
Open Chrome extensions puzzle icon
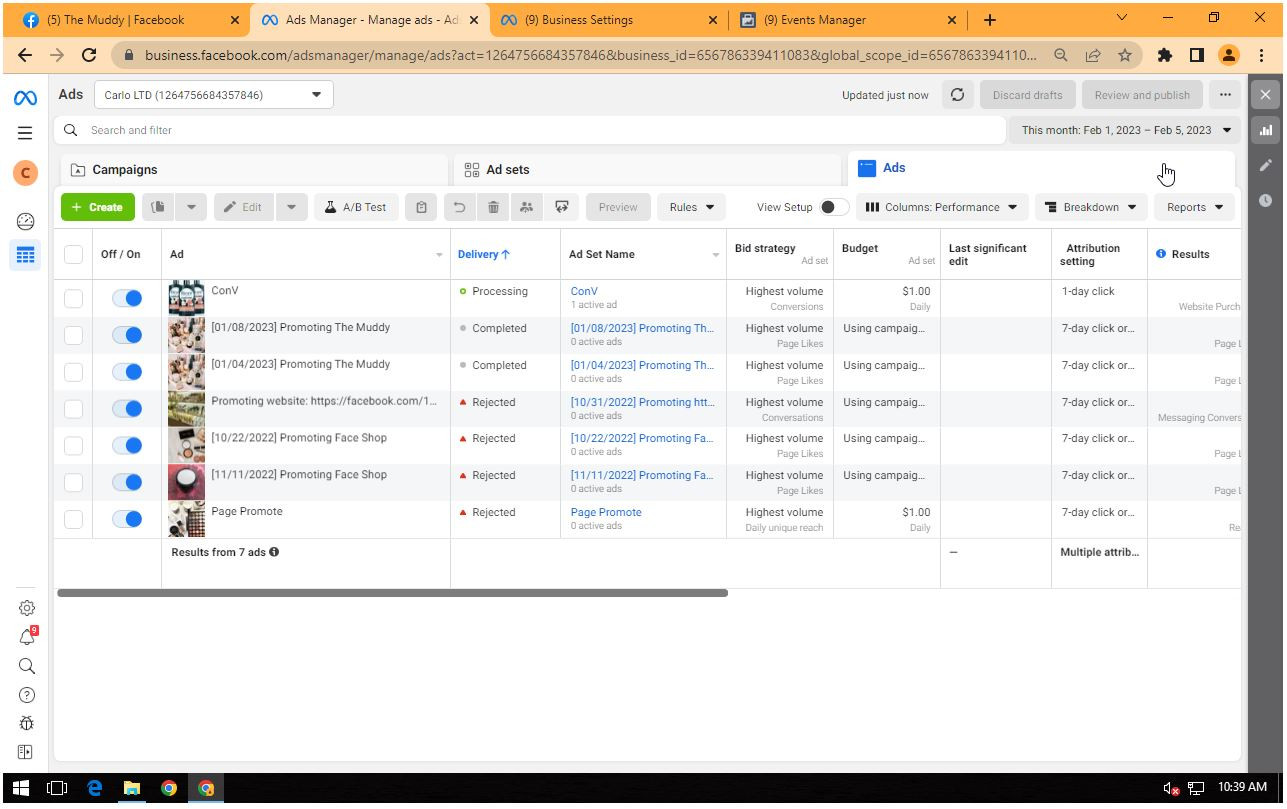(1164, 56)
